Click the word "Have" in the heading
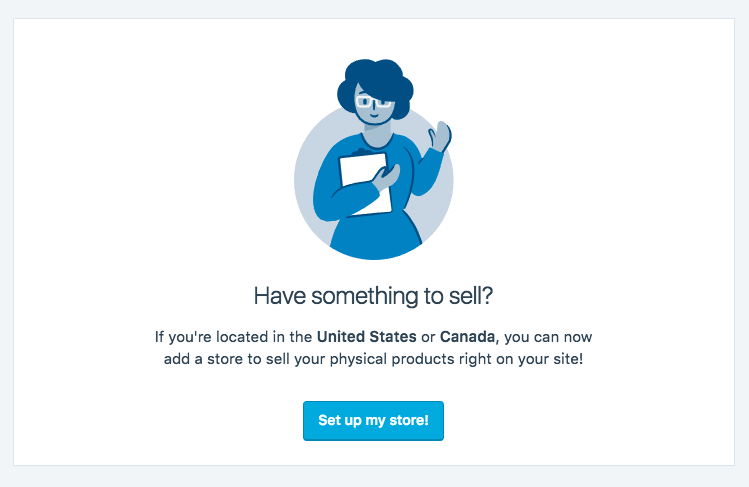 click(279, 296)
